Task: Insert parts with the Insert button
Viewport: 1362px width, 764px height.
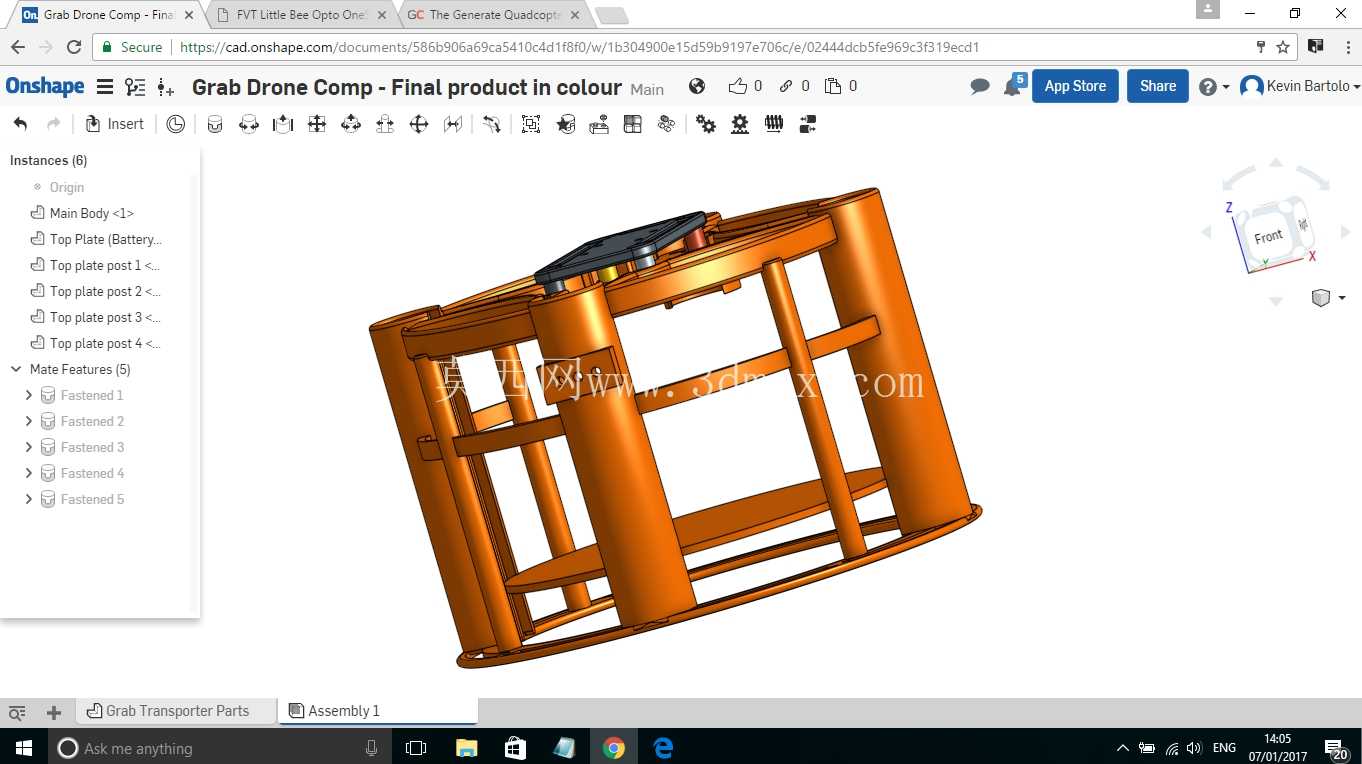Action: 115,124
